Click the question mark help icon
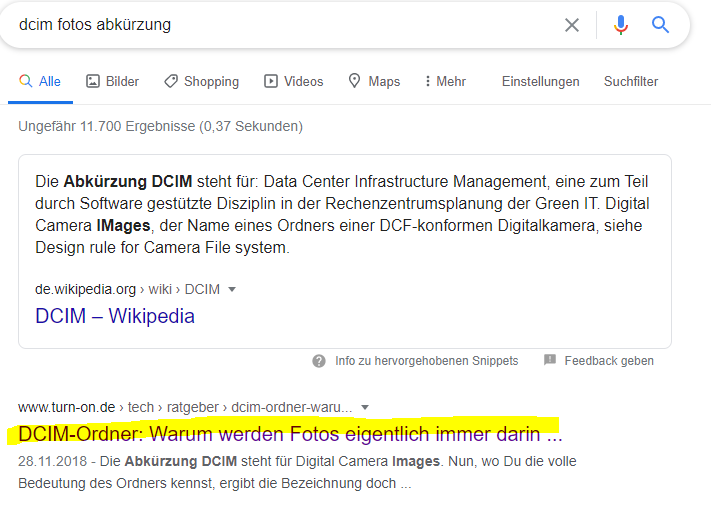Screen dimensions: 711x509 (319, 361)
